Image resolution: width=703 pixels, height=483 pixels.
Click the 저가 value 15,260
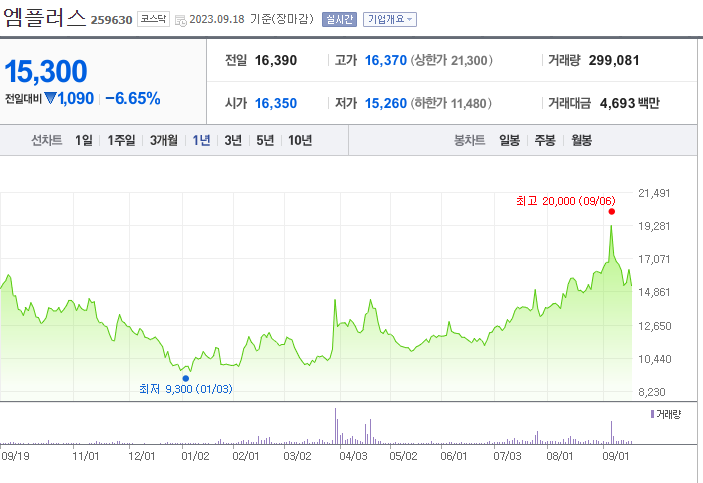(386, 103)
